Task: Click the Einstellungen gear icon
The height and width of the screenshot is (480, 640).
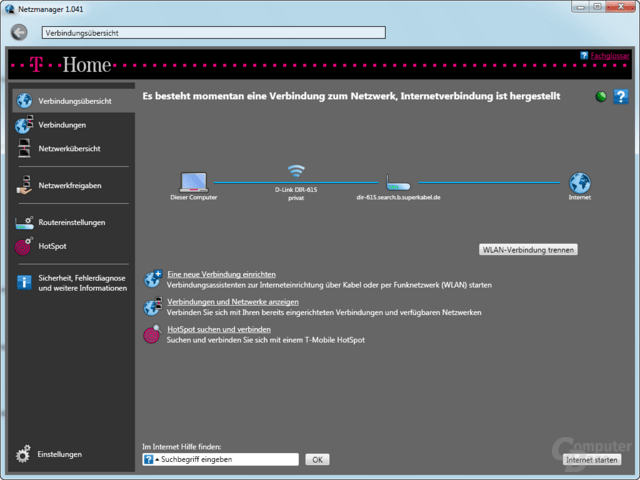Action: pos(23,454)
